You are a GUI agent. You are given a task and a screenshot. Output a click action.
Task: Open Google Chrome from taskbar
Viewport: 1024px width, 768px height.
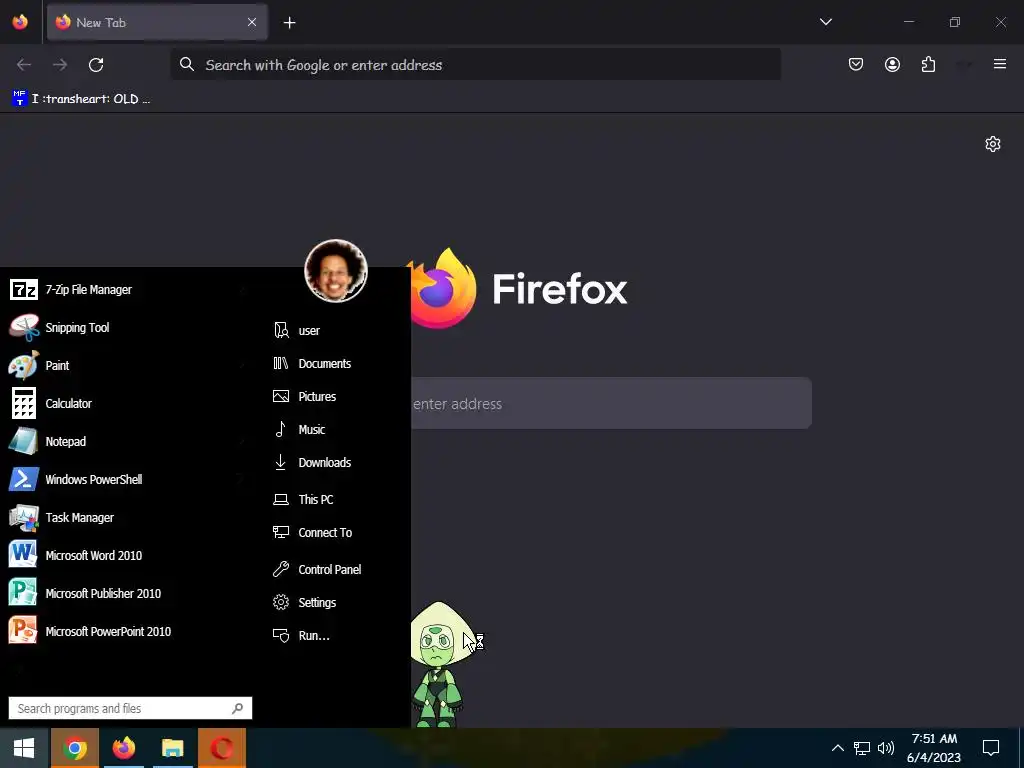[x=74, y=748]
